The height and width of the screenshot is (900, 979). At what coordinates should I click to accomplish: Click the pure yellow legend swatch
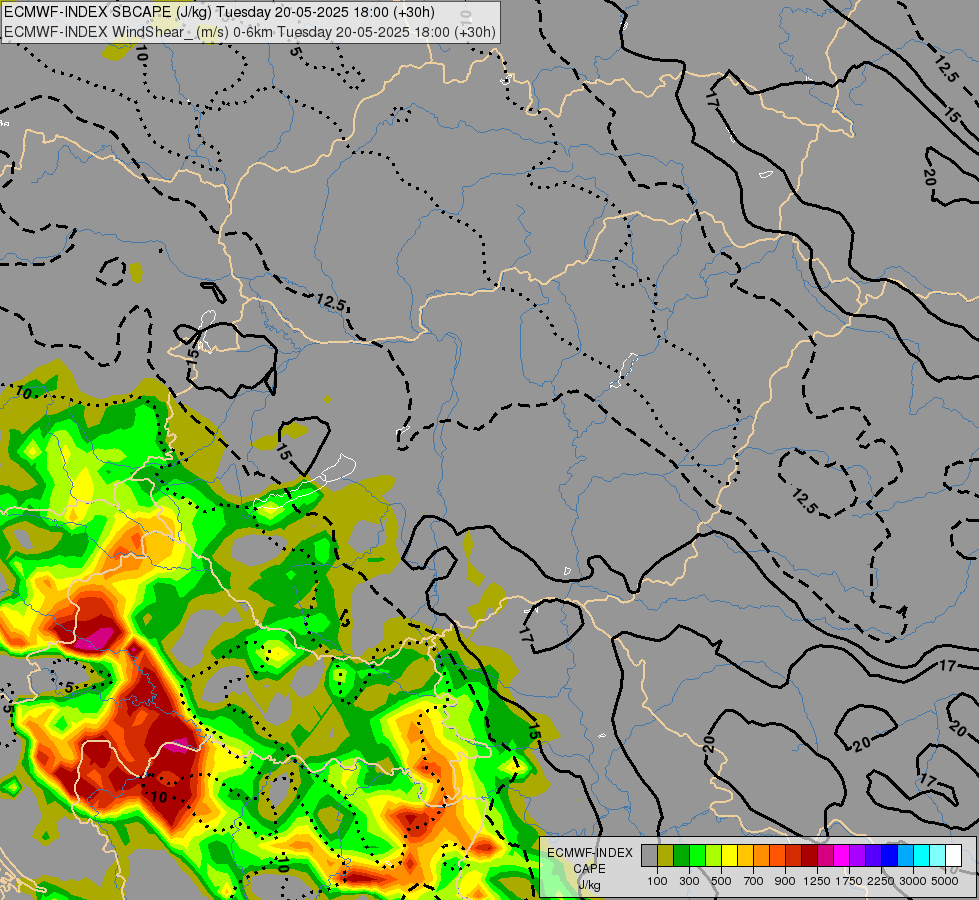click(x=730, y=855)
